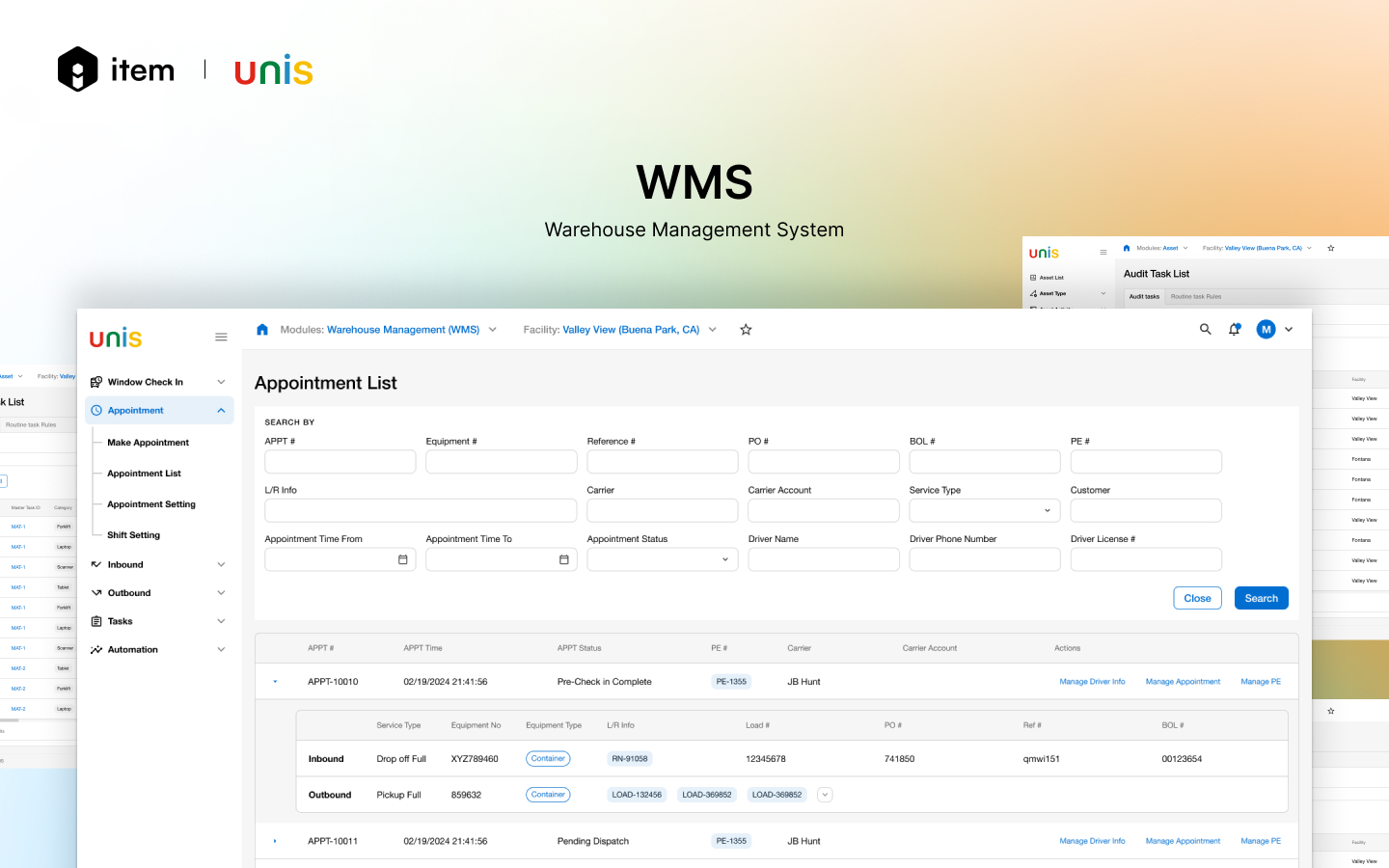Screen dimensions: 1389x868
Task: Click the PO # input field
Action: 824,462
